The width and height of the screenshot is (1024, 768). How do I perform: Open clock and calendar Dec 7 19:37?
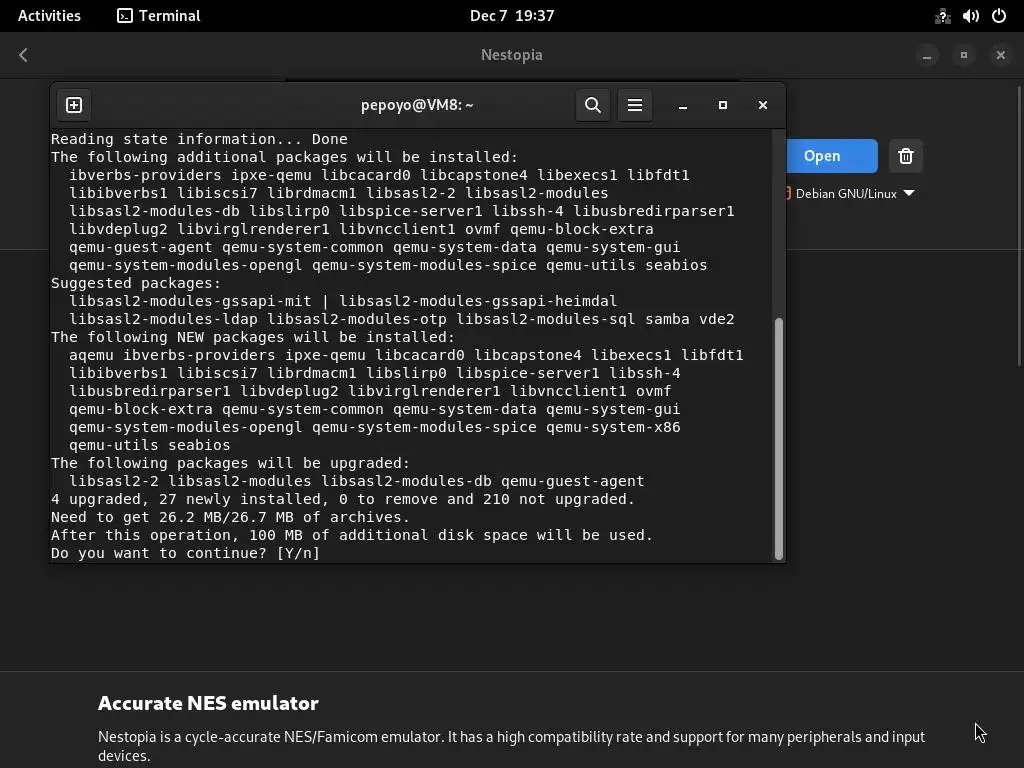click(x=512, y=16)
